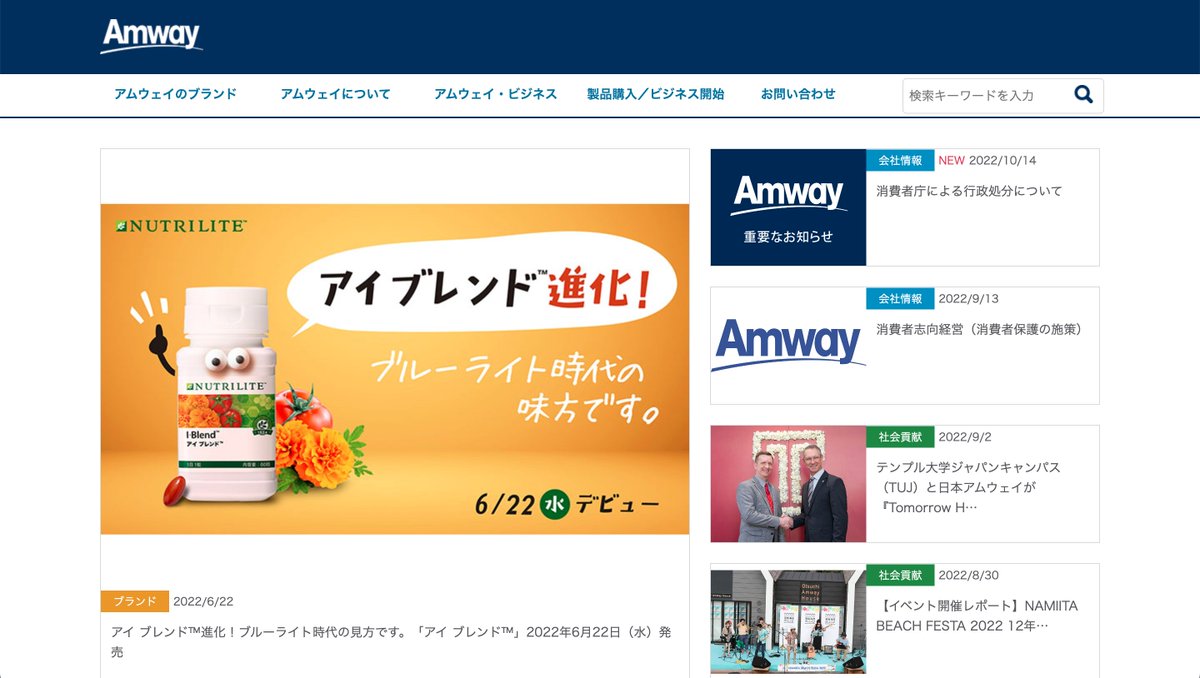Viewport: 1200px width, 678px height.
Task: Click the 会社情報 tag dated 2022/9/13
Action: 900,298
